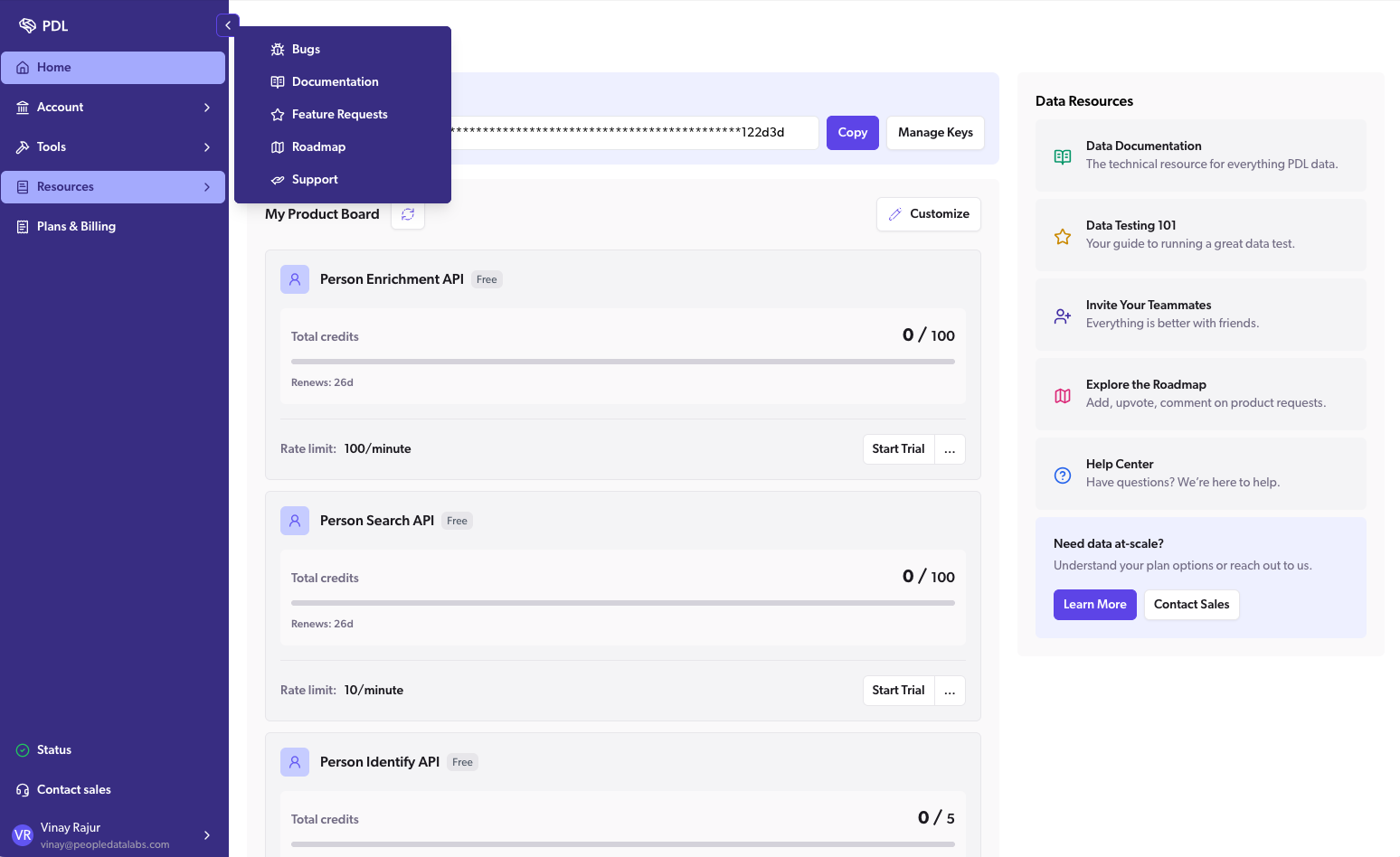Click the masked API key field
1400x857 pixels.
(635, 133)
